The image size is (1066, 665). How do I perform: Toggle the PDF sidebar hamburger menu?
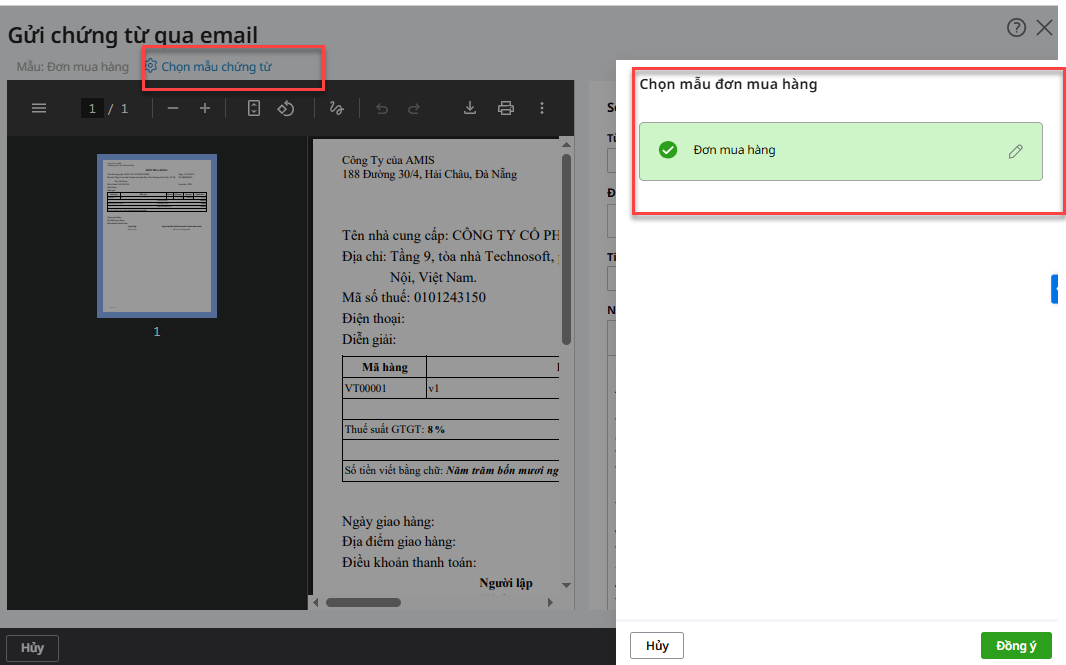[39, 108]
